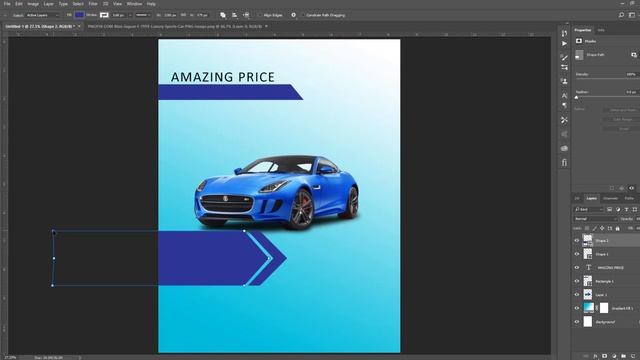640x360 pixels.
Task: Open the Image menu
Action: tap(33, 4)
